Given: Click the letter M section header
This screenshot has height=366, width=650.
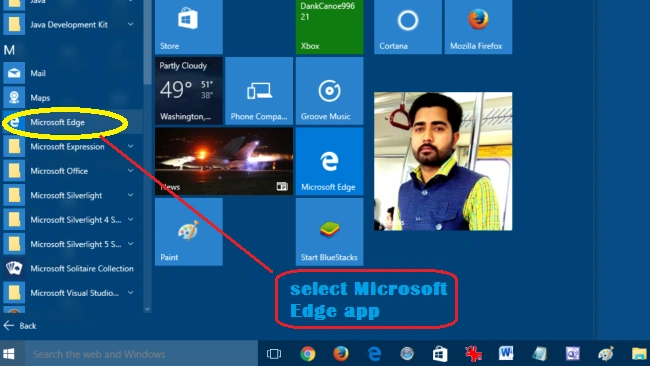Looking at the screenshot, I should point(9,50).
